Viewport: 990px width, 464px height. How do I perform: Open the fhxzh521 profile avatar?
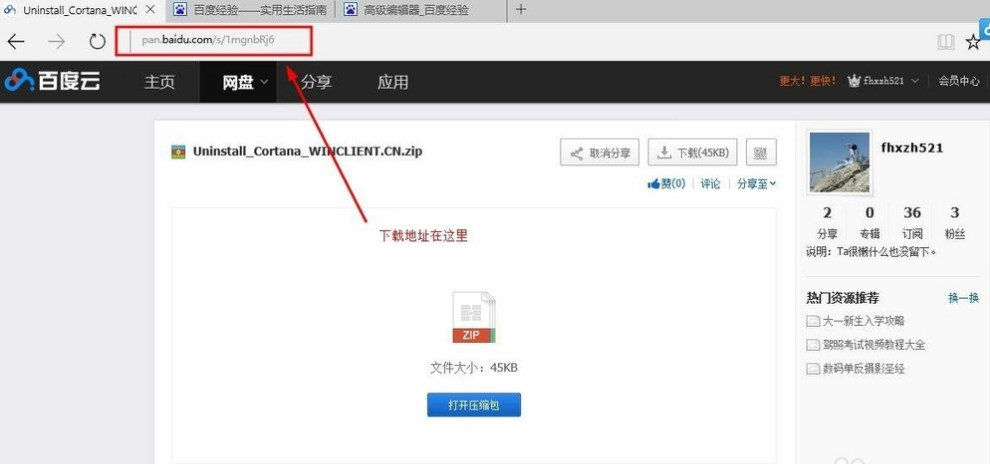coord(839,162)
